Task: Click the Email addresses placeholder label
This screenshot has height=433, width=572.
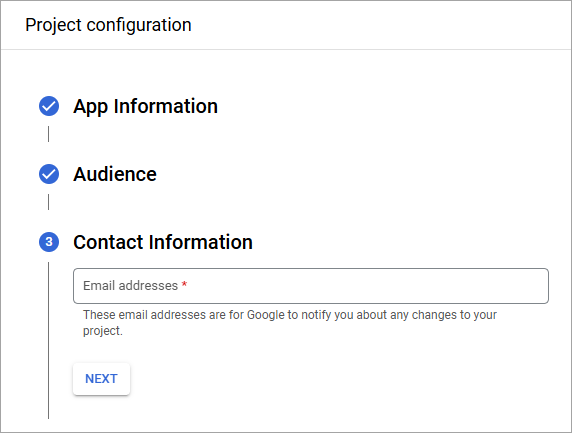Action: [x=130, y=285]
